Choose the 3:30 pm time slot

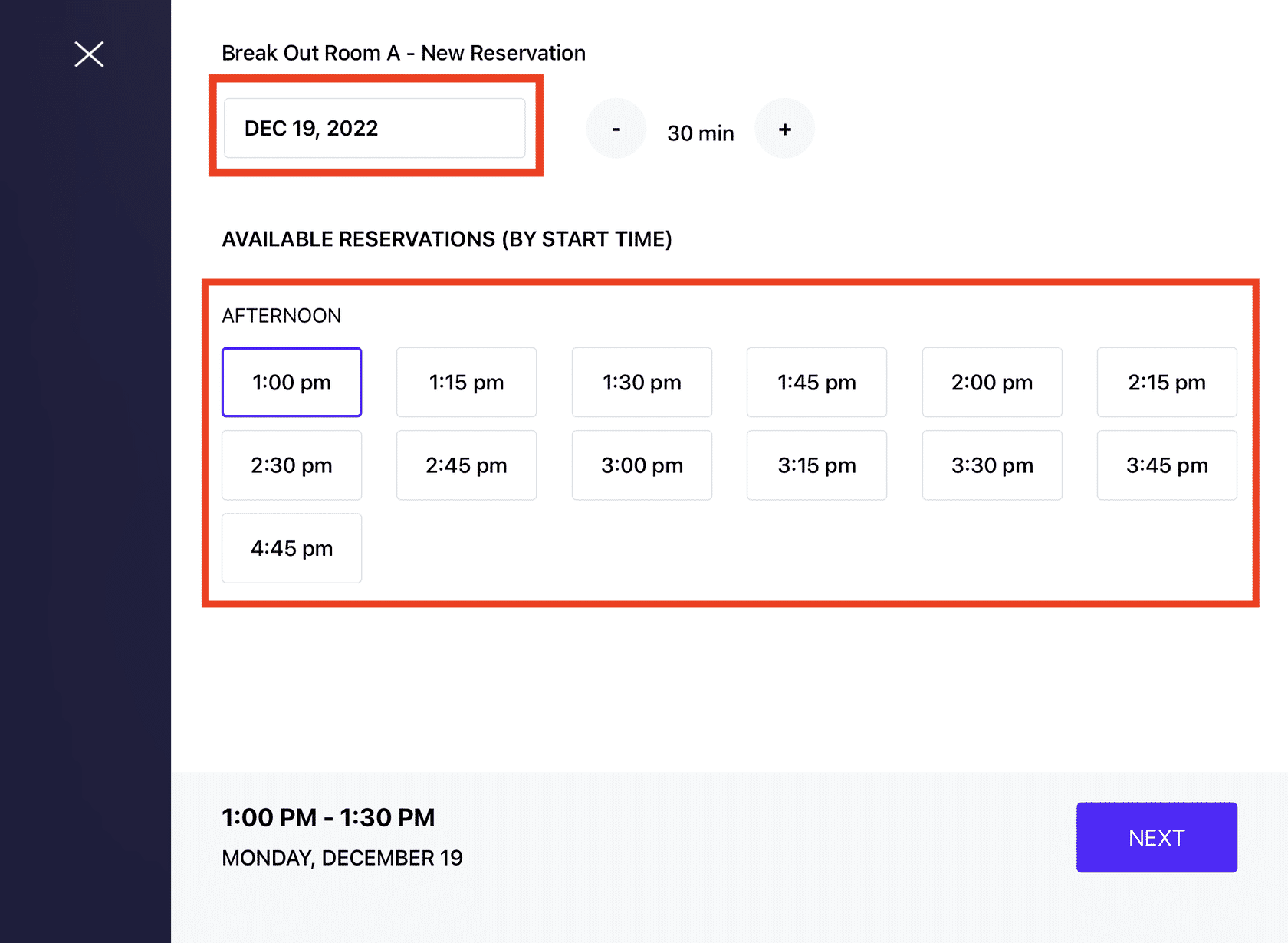992,465
